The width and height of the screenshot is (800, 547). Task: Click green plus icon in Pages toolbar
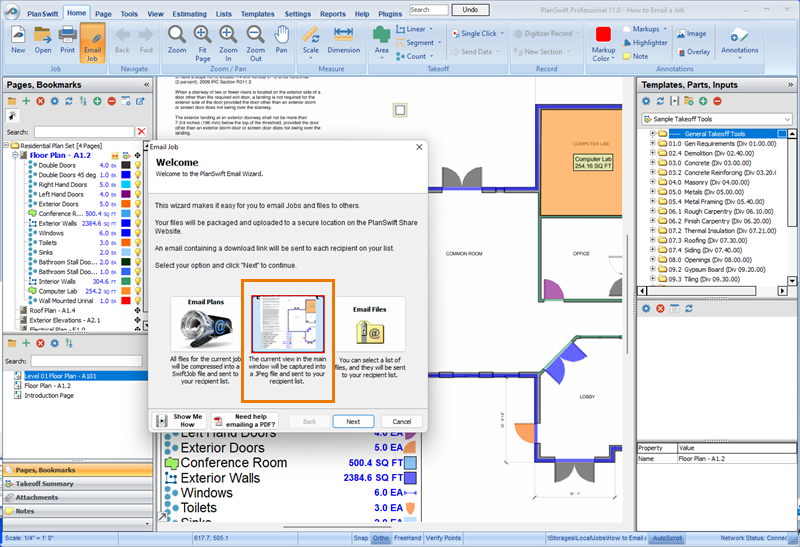pyautogui.click(x=26, y=101)
